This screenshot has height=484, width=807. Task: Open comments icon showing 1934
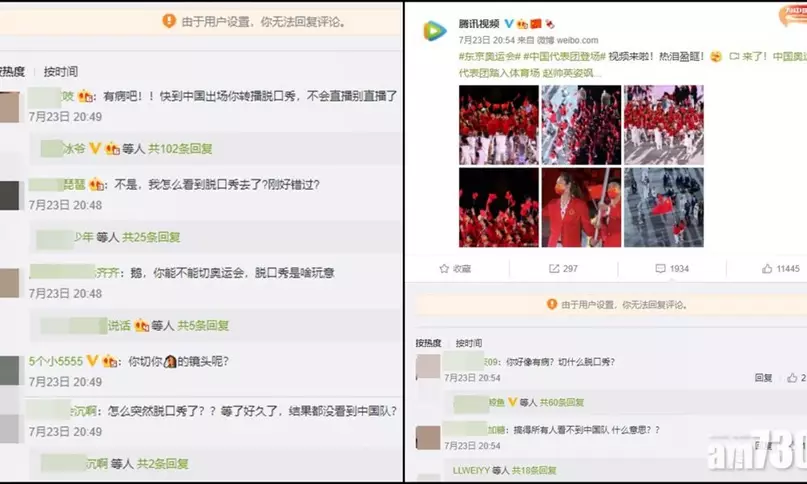[660, 269]
